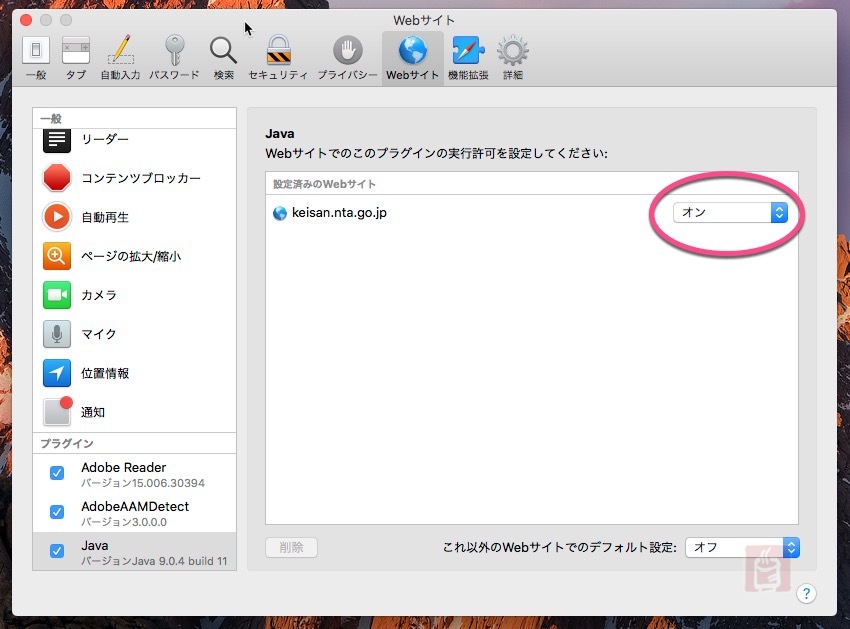This screenshot has height=629, width=850.
Task: Open the オン dropdown for keisan.nta.go.jp
Action: 730,212
